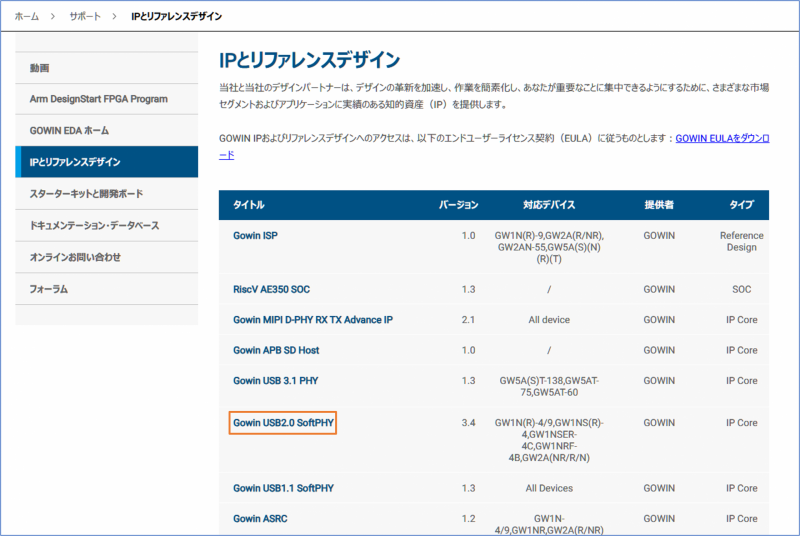
Task: Click the 対応デバイス column header
Action: tap(549, 205)
